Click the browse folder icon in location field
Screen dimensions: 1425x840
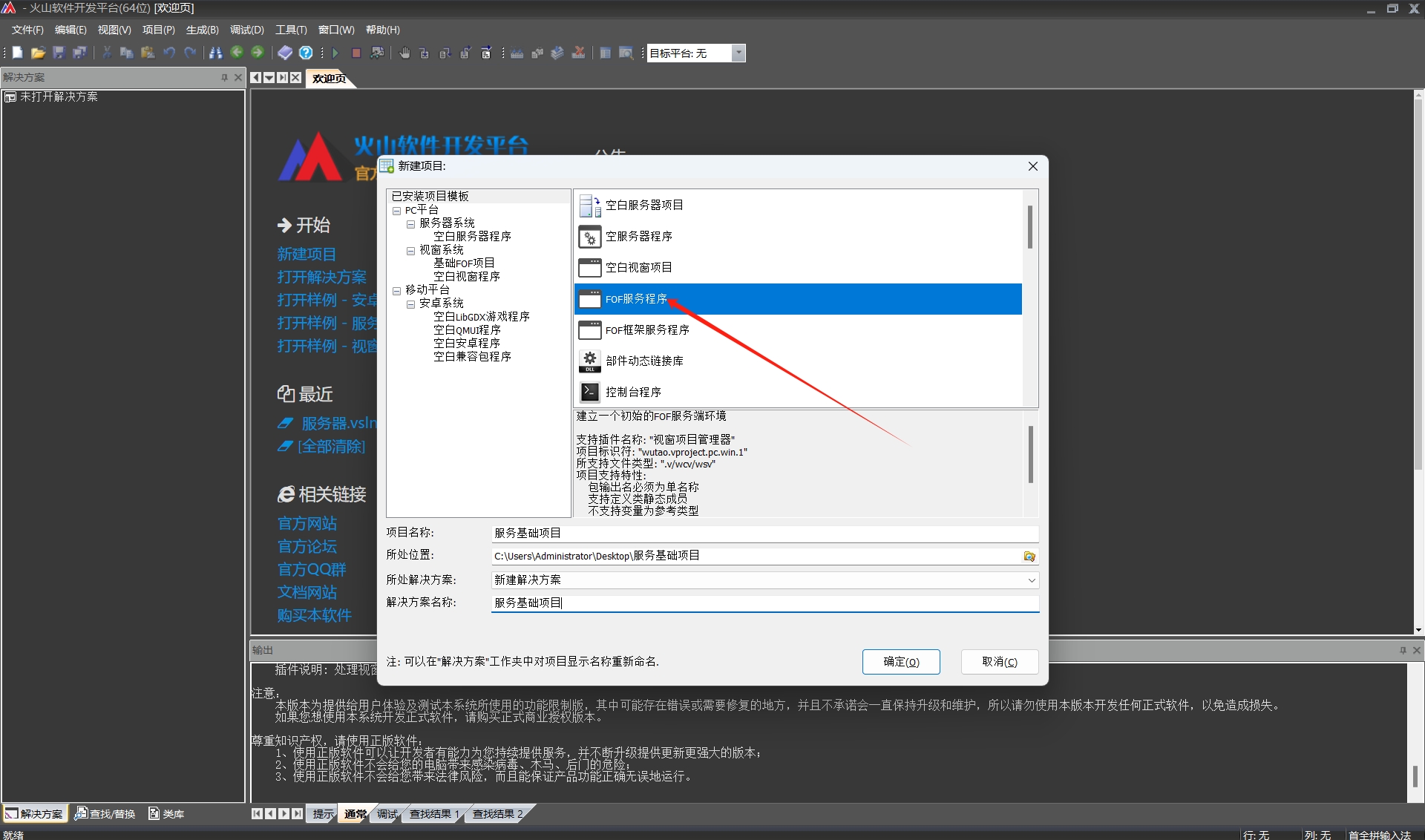click(1029, 556)
